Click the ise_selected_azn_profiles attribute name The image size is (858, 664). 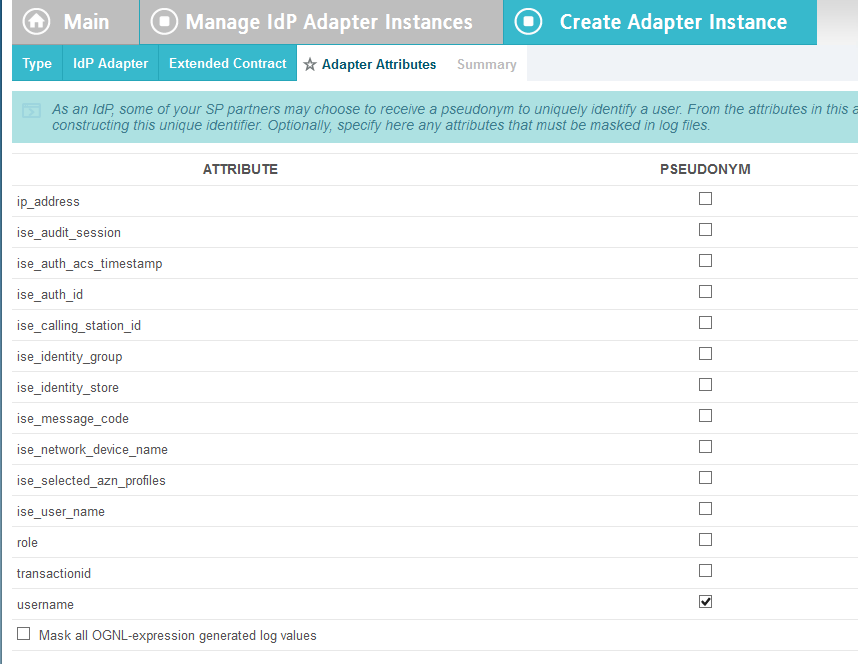[91, 481]
